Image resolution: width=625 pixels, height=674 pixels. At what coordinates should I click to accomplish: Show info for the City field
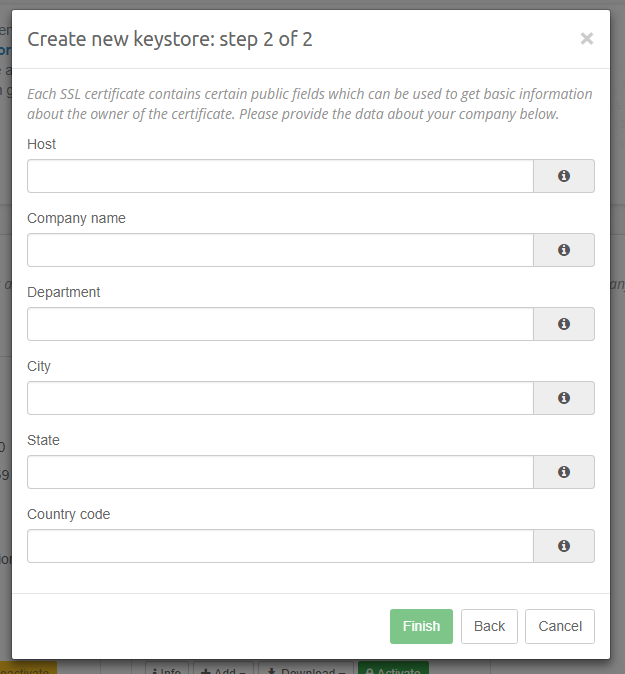[564, 398]
